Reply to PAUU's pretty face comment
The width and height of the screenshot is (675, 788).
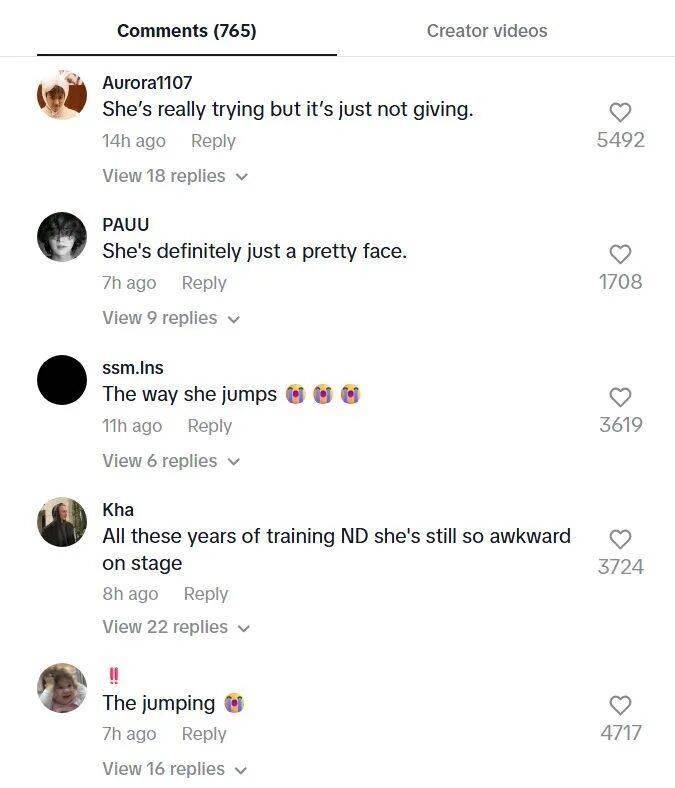[x=204, y=283]
